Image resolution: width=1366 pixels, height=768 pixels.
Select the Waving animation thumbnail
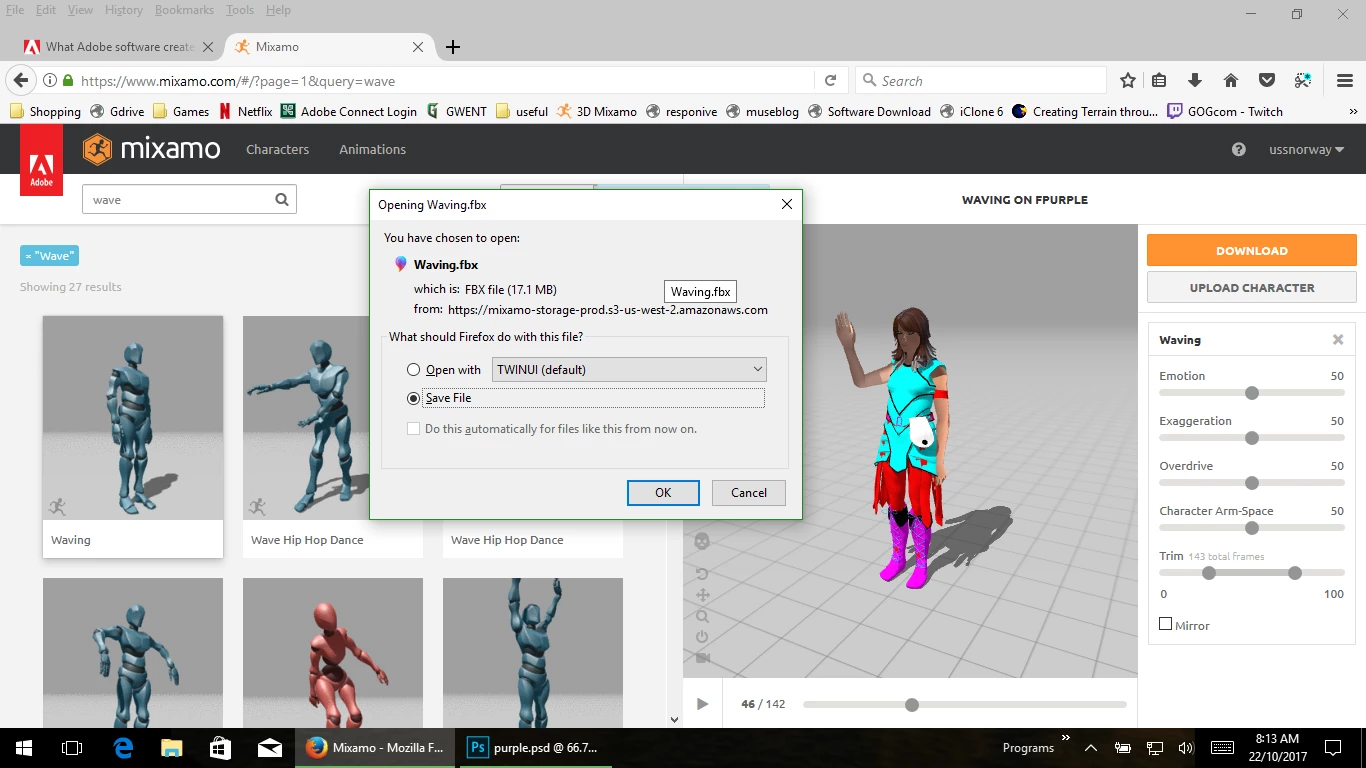(133, 417)
